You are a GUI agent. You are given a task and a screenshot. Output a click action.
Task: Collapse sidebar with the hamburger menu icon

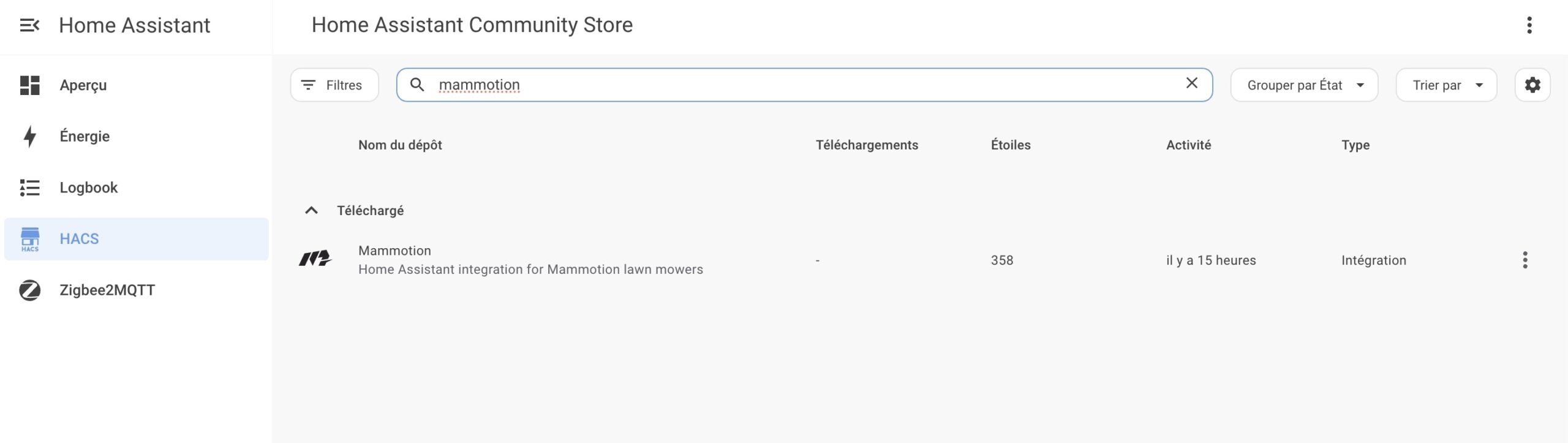29,25
